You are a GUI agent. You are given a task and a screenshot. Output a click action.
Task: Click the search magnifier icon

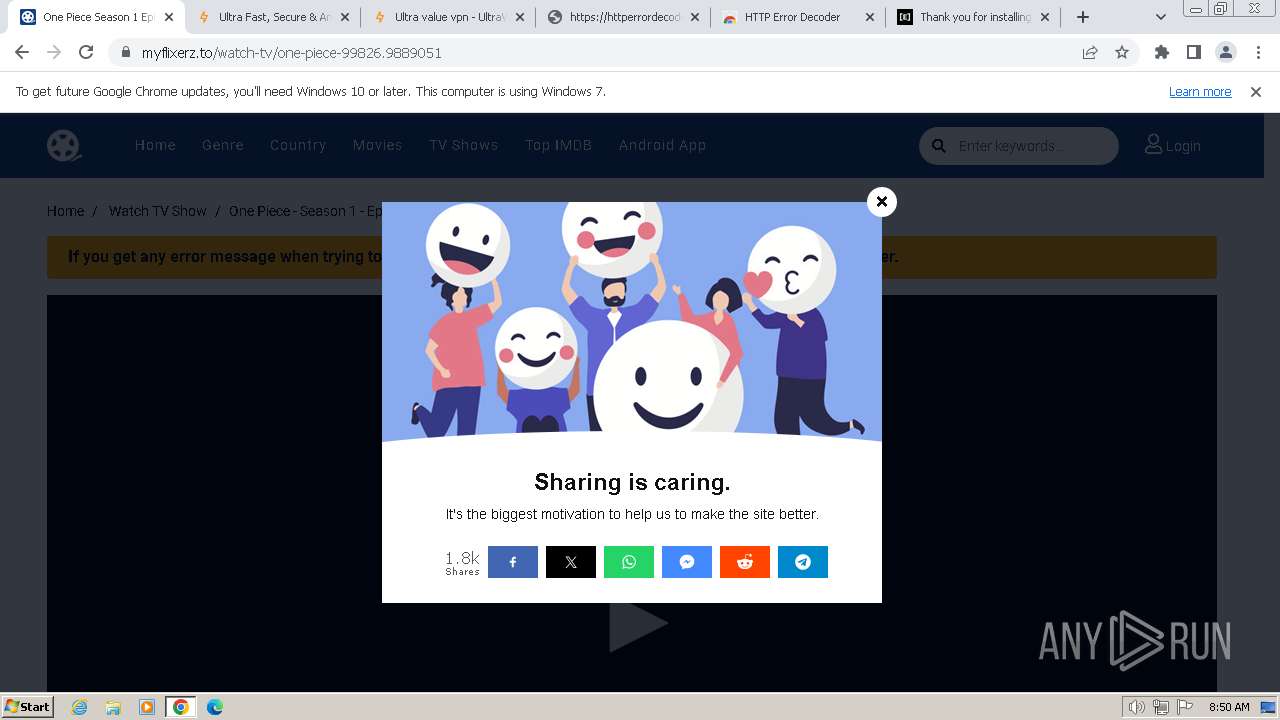(939, 146)
